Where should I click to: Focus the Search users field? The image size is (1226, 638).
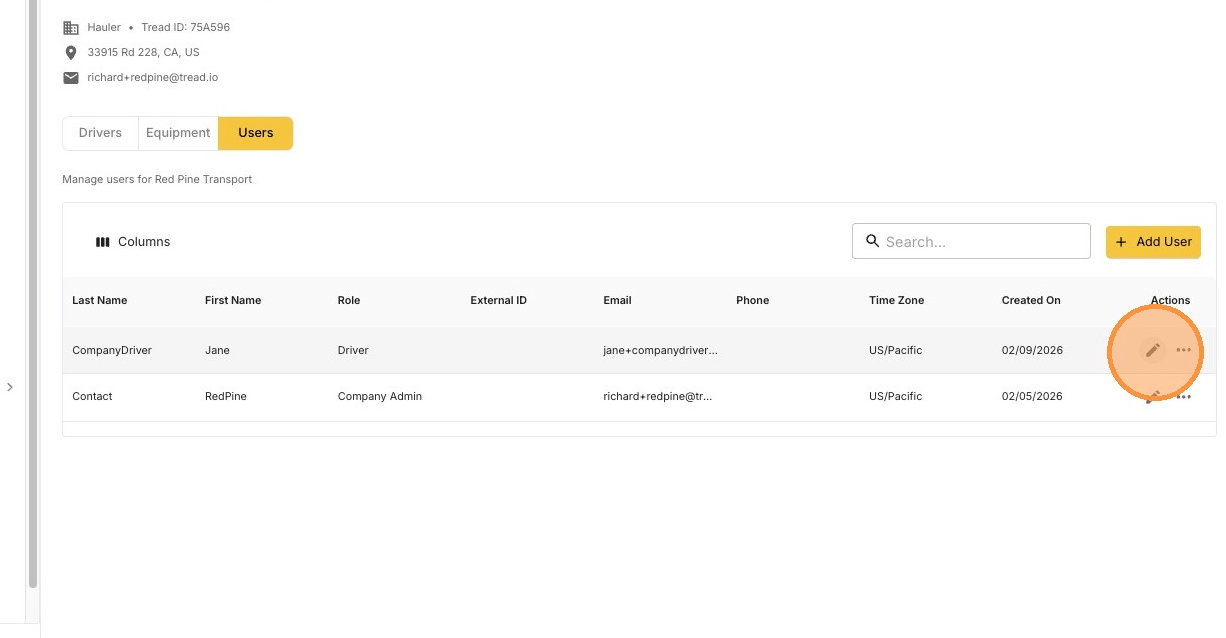971,241
